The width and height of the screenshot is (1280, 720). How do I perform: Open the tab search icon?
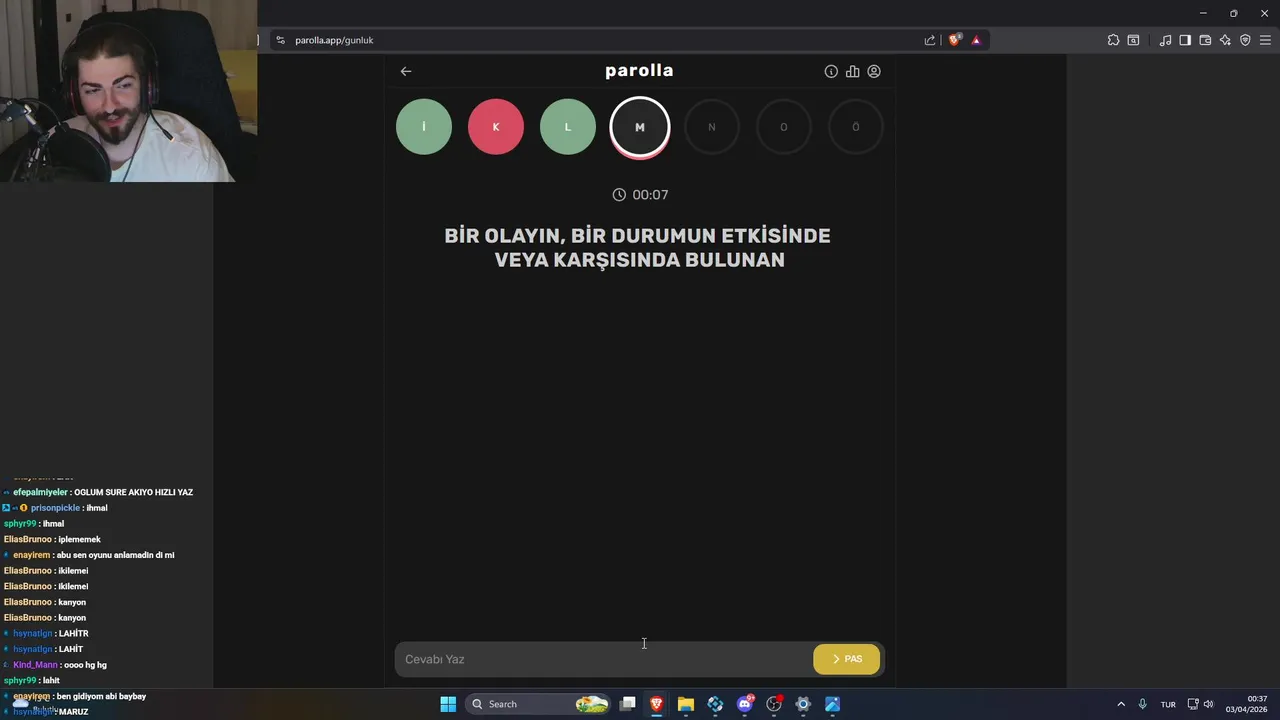click(x=1133, y=40)
